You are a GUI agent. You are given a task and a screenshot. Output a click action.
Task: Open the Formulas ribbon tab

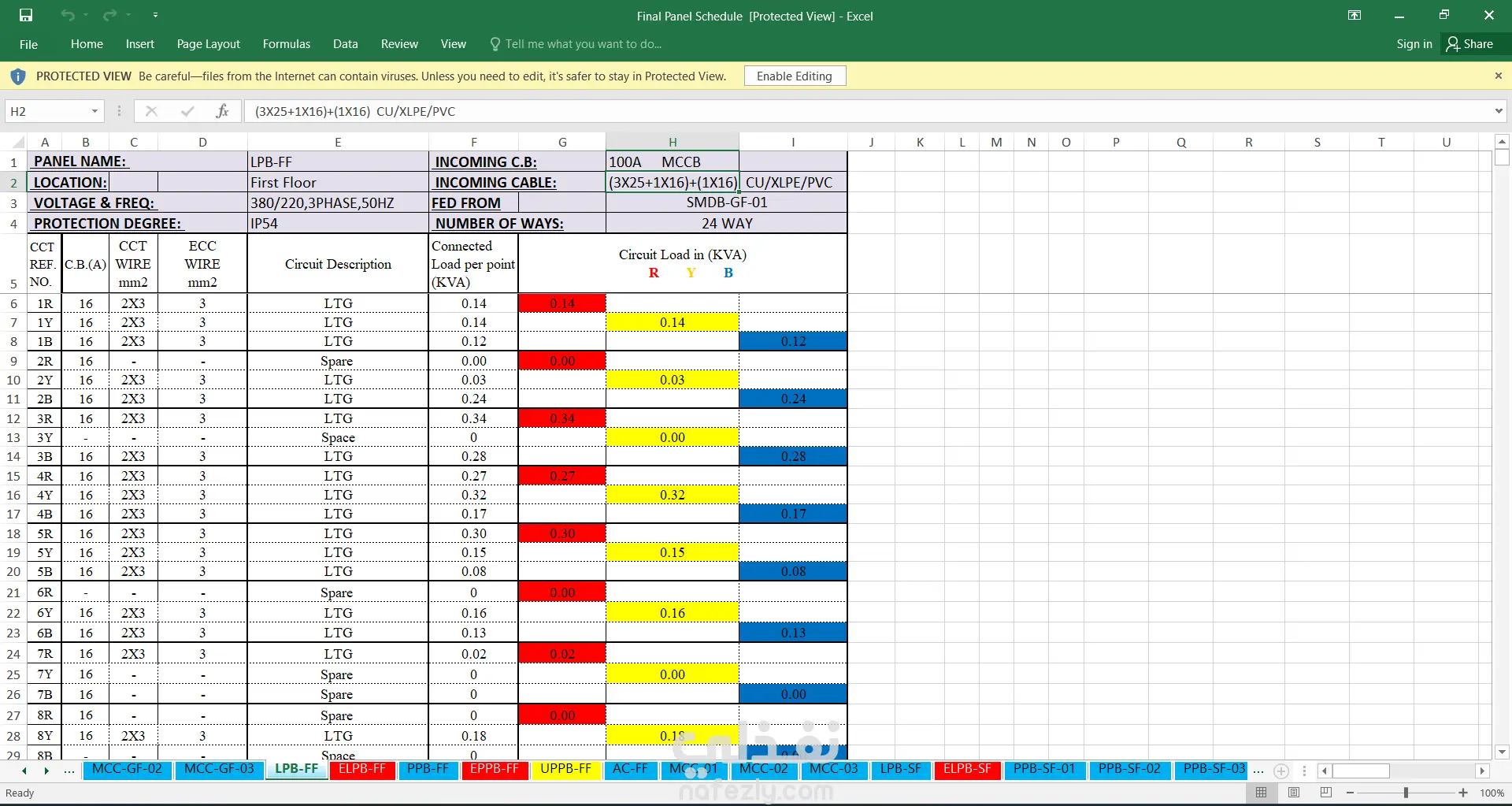point(287,44)
